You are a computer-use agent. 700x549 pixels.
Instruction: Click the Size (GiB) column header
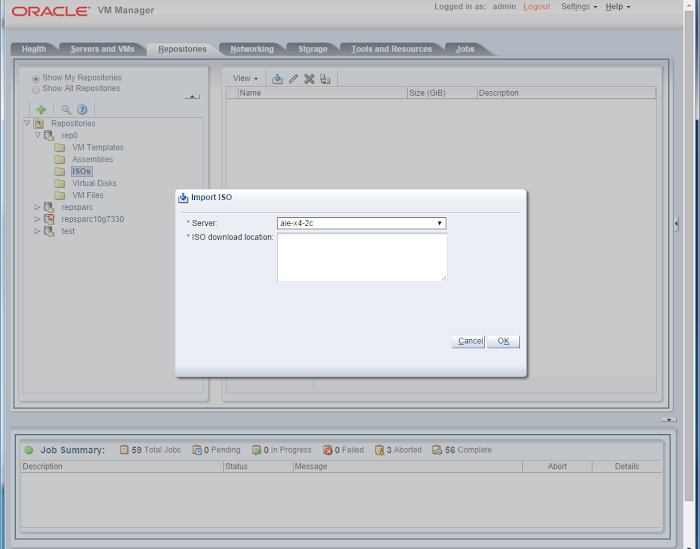pos(442,93)
